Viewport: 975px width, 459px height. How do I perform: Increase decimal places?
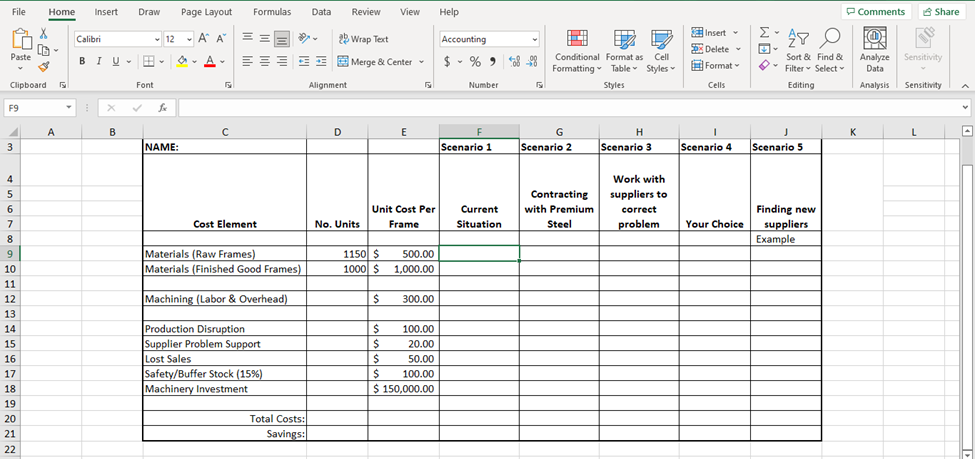click(514, 62)
